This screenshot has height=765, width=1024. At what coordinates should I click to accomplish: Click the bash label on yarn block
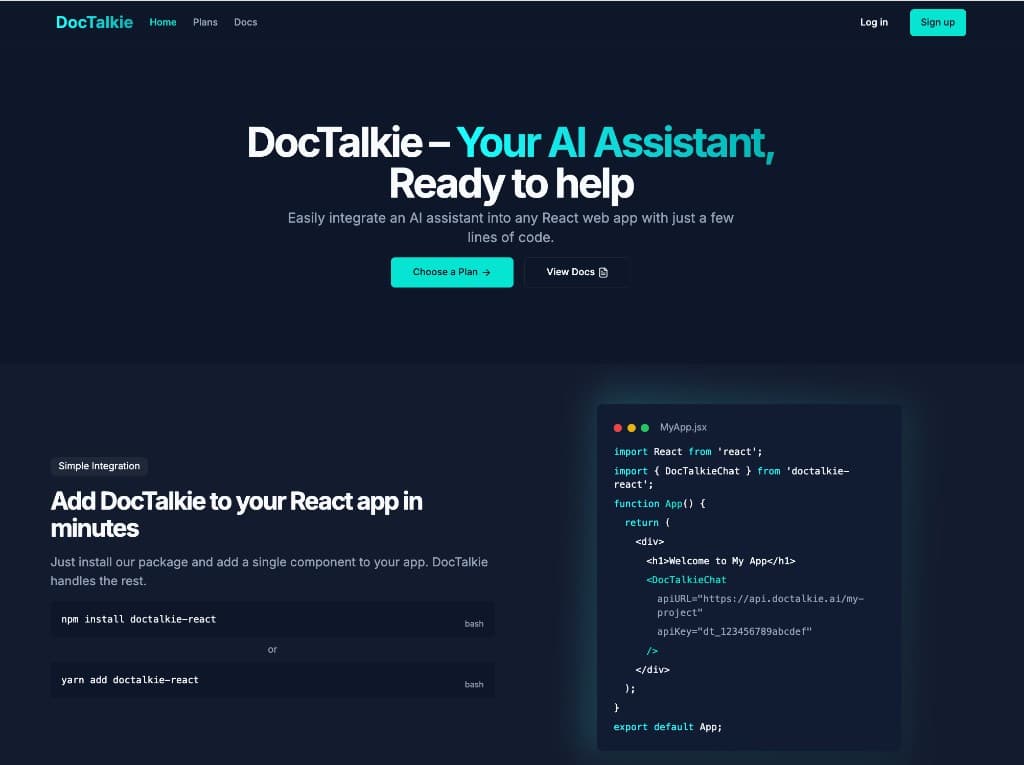point(474,685)
